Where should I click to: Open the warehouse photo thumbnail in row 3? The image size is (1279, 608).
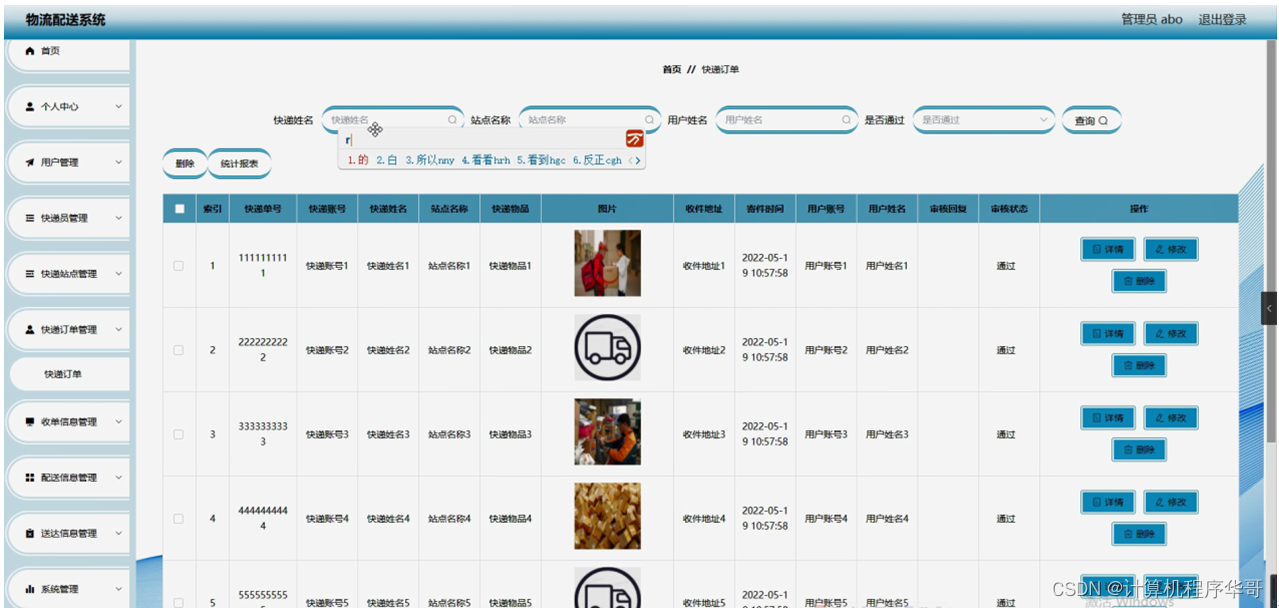click(x=607, y=432)
